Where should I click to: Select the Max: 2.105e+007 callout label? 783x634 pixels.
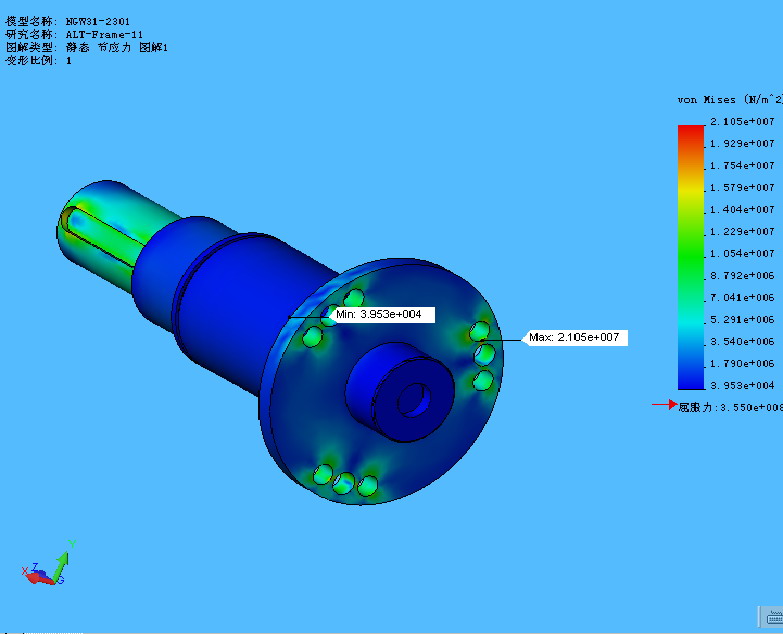click(574, 337)
